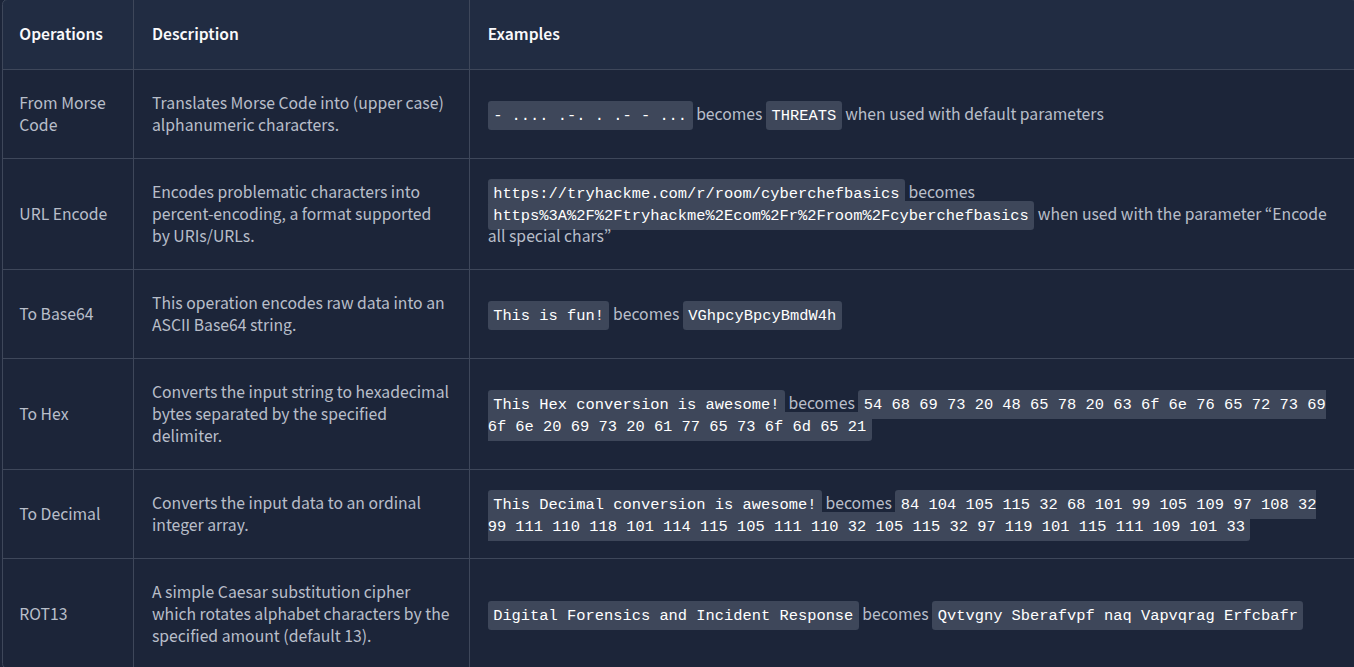Click the ROT13 Caesar cipher description text
The height and width of the screenshot is (667, 1354).
click(x=300, y=614)
